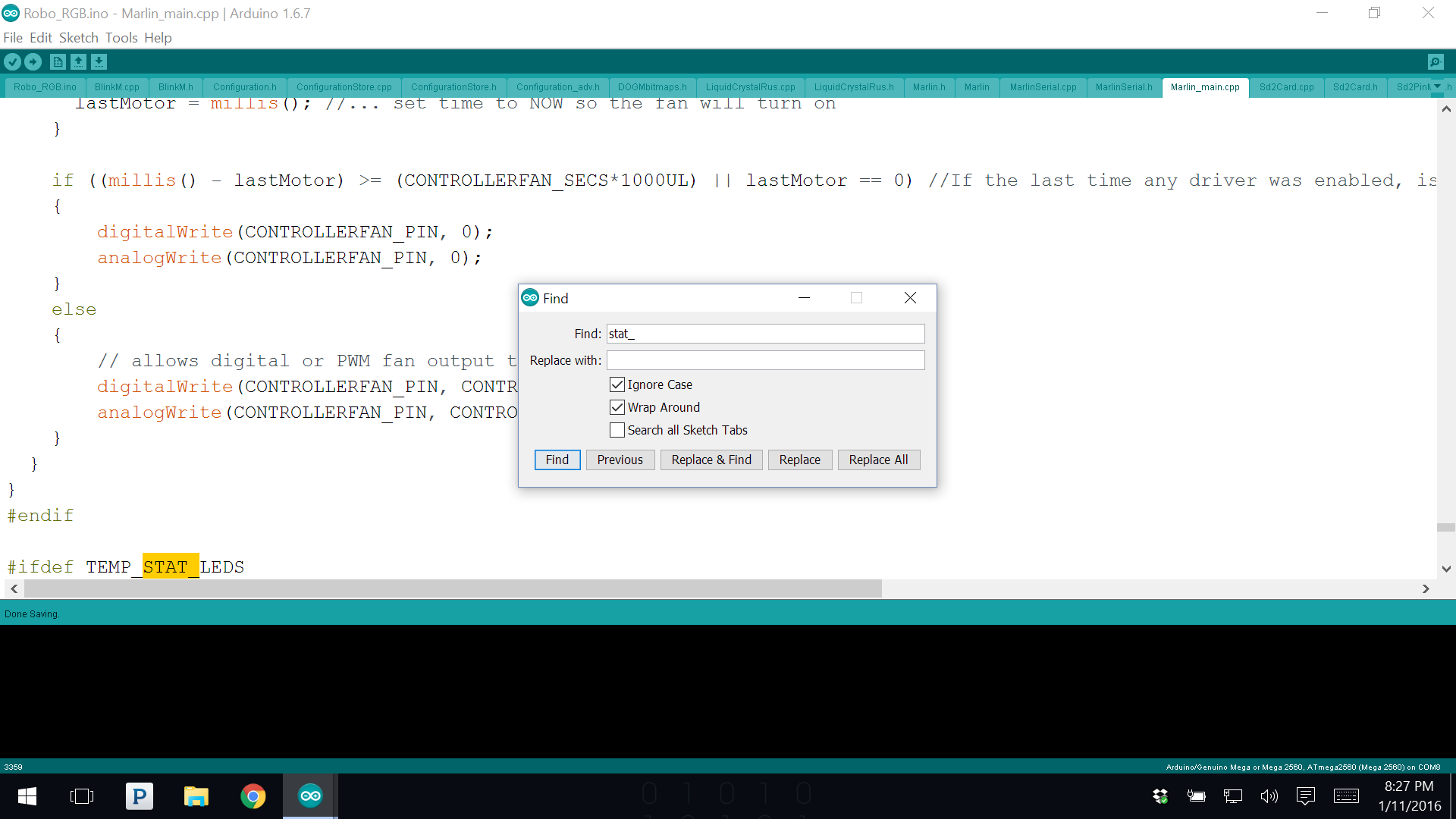Open the Help menu

[x=158, y=38]
